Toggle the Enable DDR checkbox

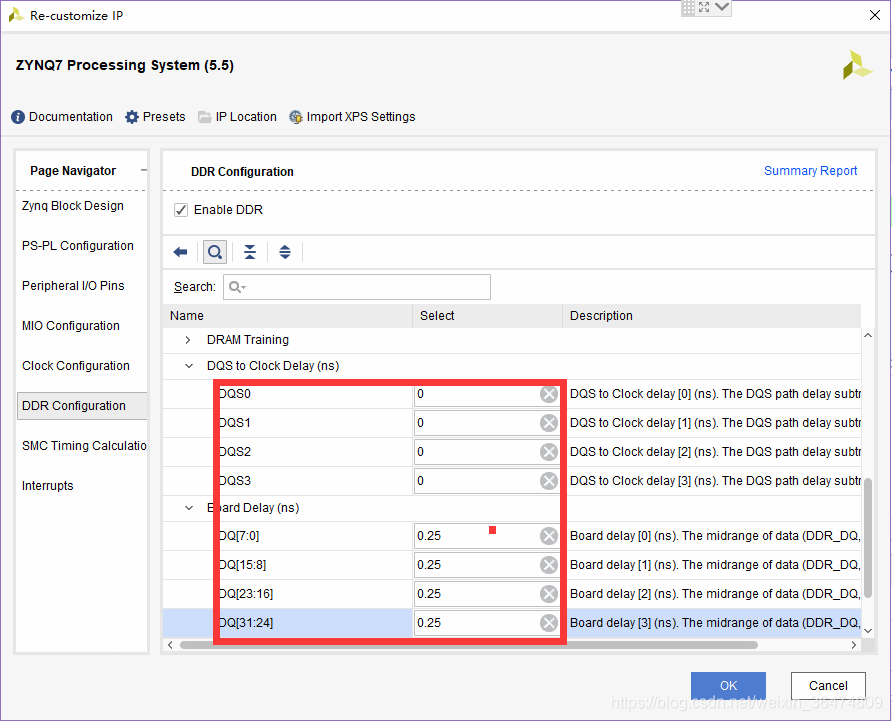pos(181,210)
